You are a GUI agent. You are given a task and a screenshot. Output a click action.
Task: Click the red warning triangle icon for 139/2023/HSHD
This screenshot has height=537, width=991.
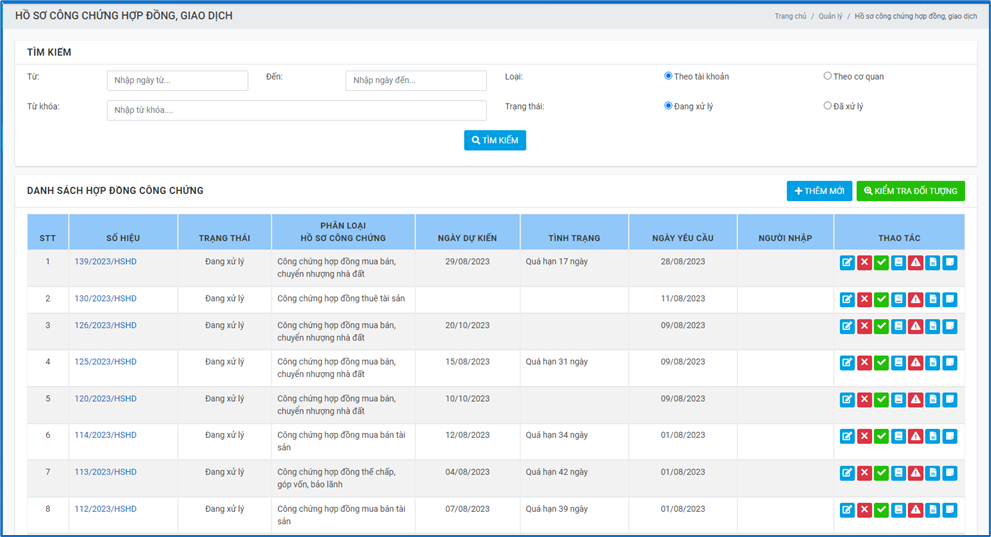tap(915, 262)
